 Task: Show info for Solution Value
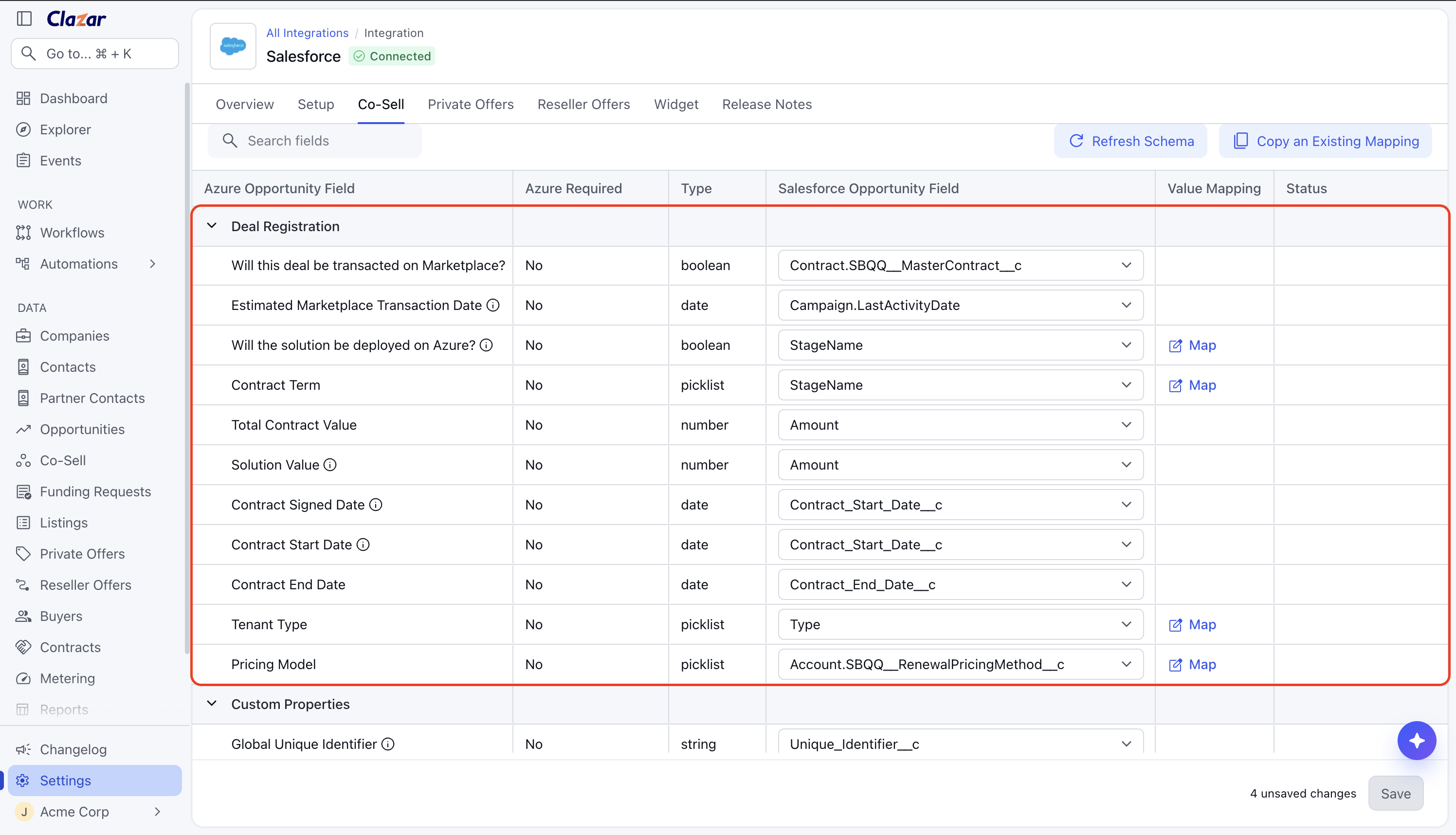[x=330, y=465]
